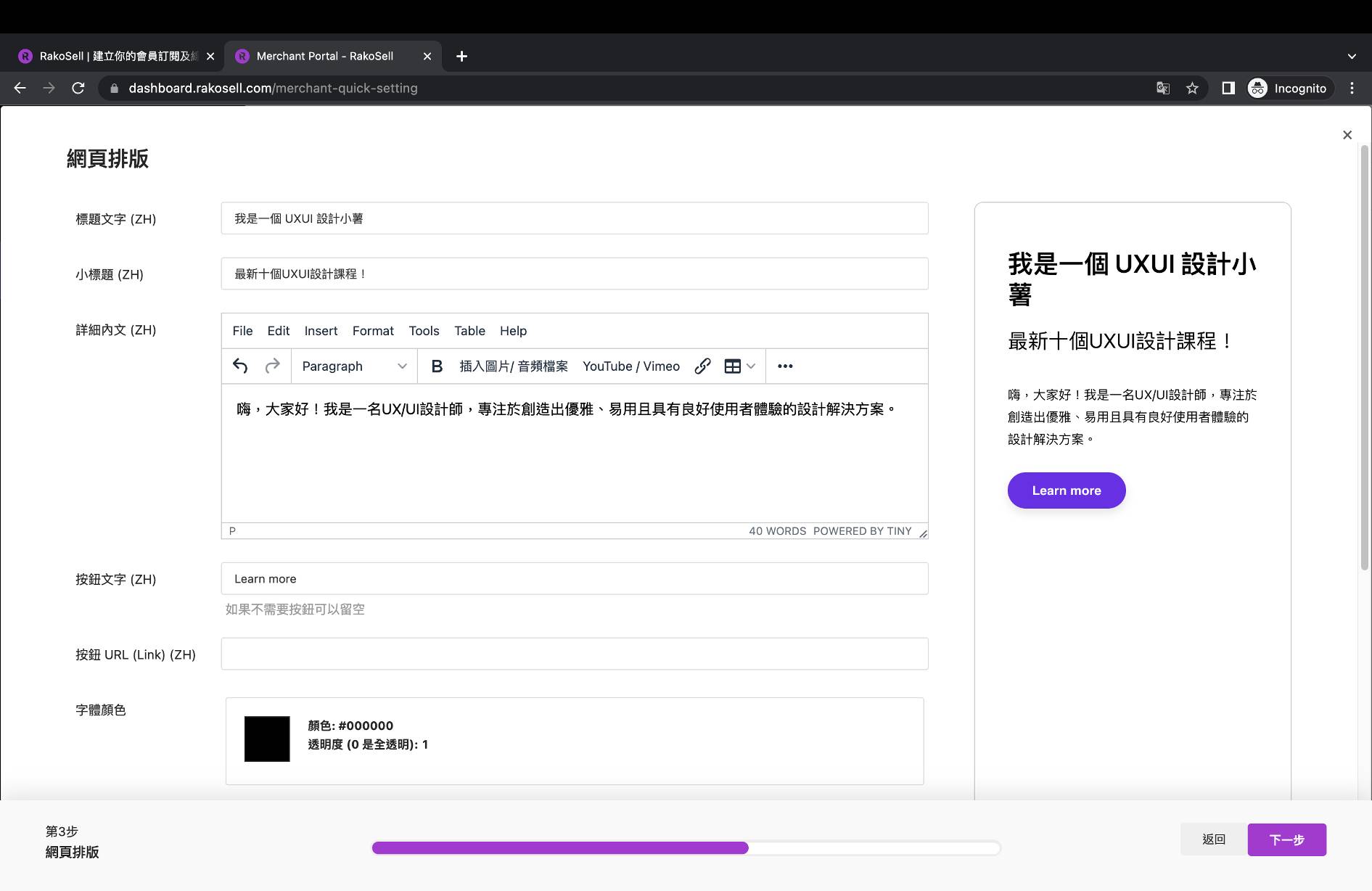The width and height of the screenshot is (1372, 891).
Task: Open the table insert icon menu
Action: tap(739, 366)
